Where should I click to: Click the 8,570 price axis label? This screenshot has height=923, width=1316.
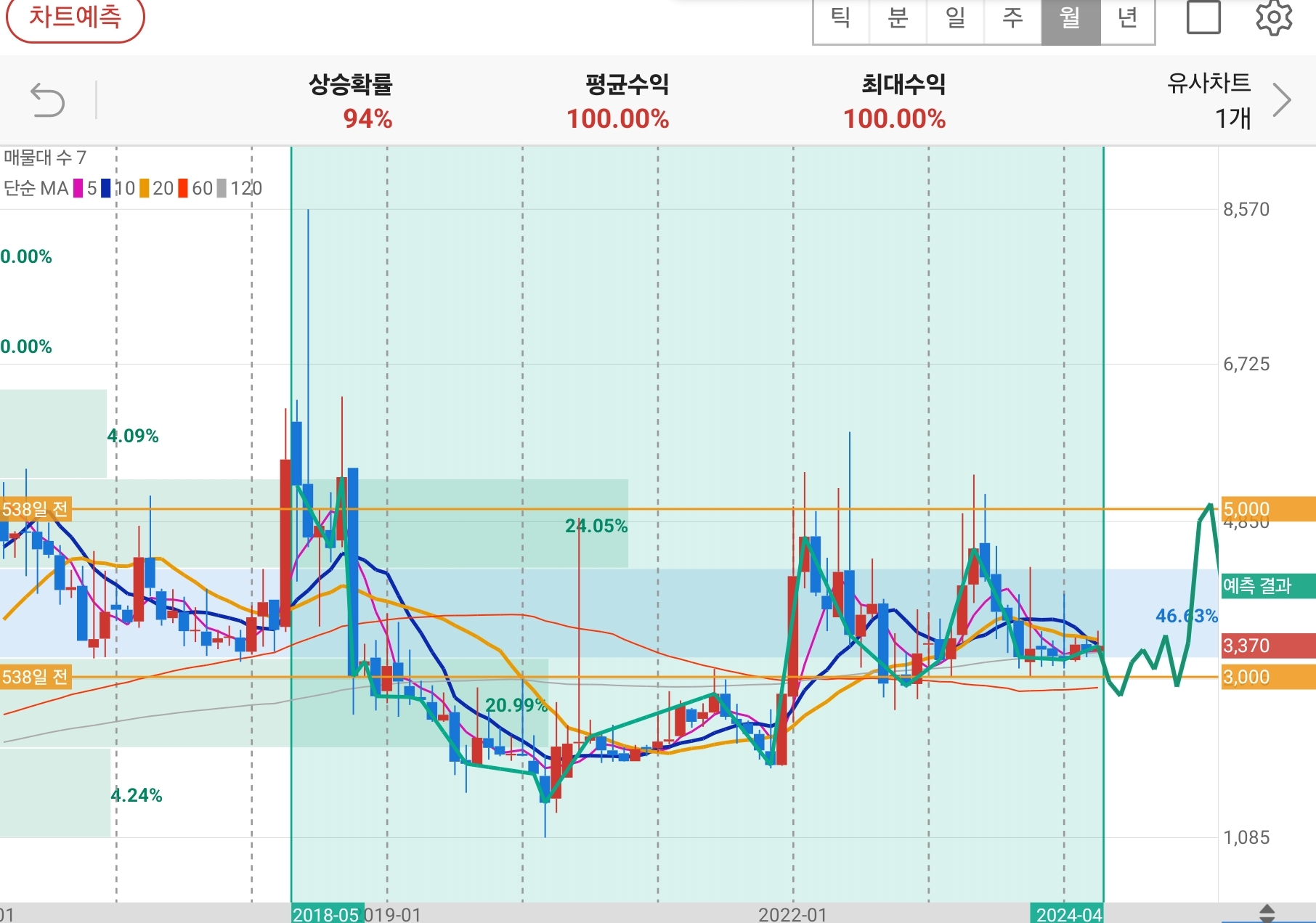[x=1247, y=210]
